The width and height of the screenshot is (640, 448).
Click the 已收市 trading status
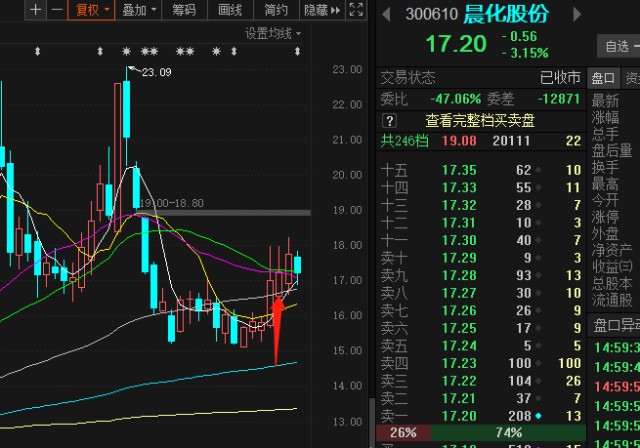560,78
